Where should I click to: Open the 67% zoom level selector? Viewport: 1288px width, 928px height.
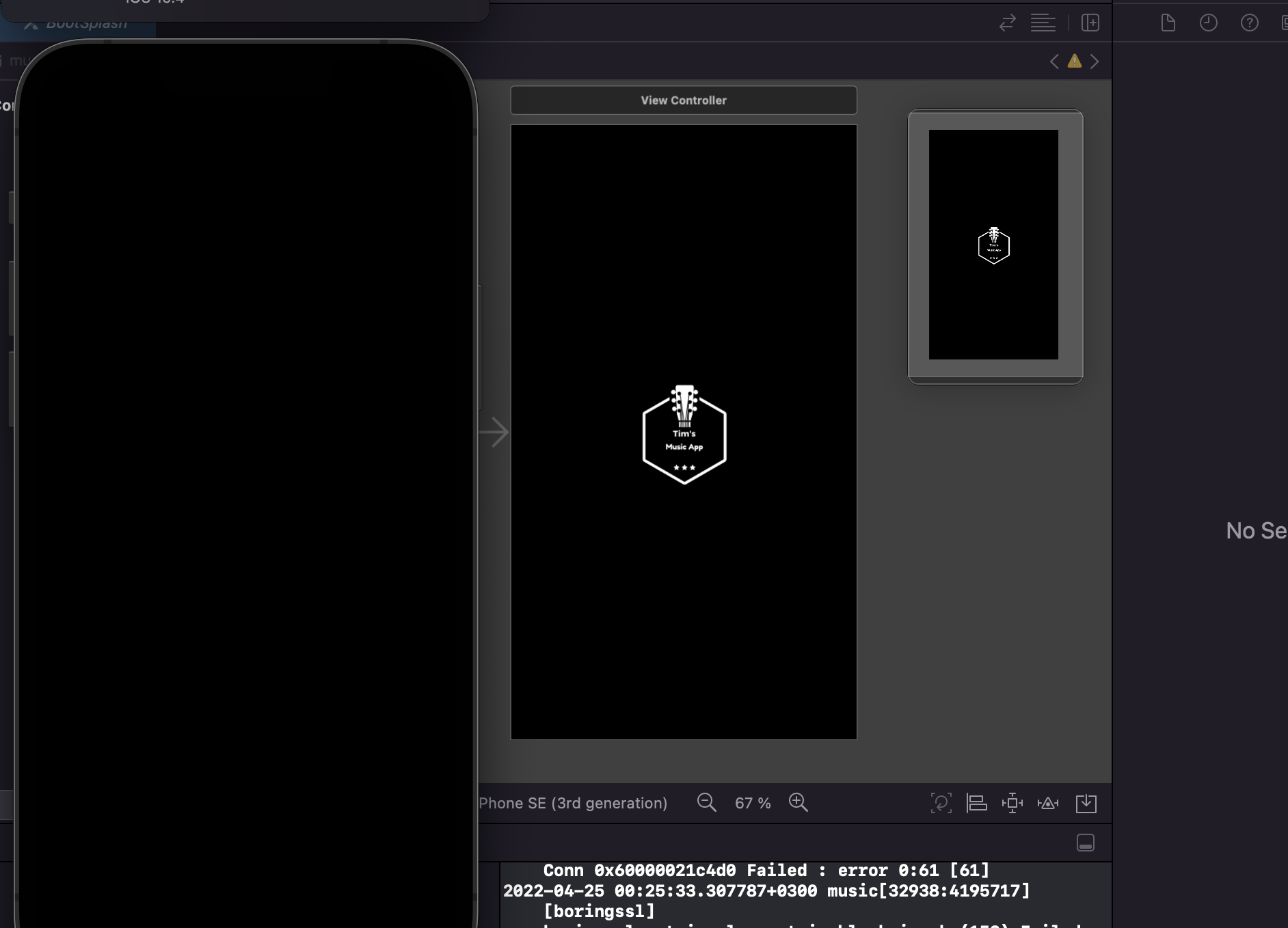pos(752,803)
